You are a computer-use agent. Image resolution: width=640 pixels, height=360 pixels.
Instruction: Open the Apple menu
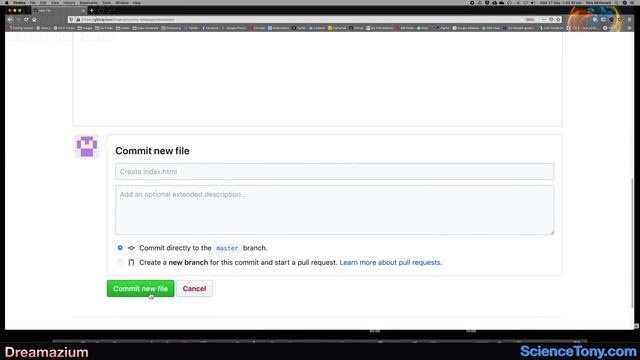7,2
